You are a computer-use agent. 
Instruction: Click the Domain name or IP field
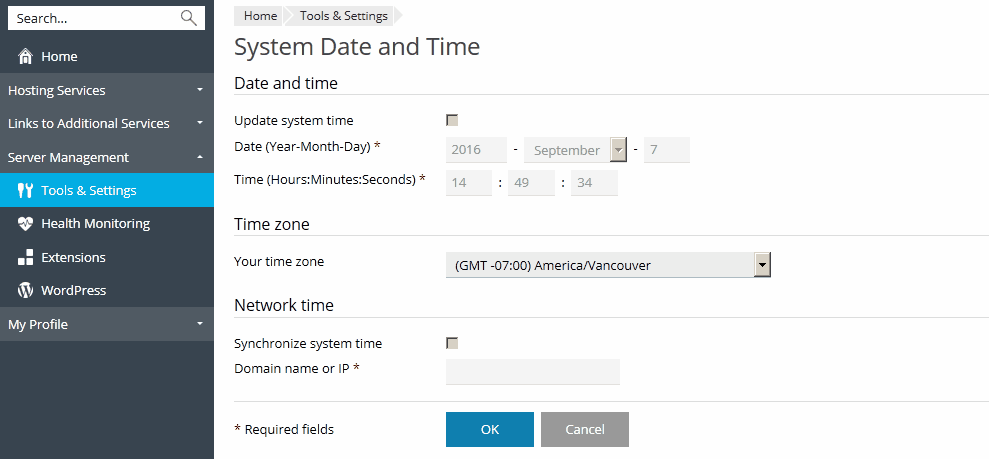tap(533, 372)
